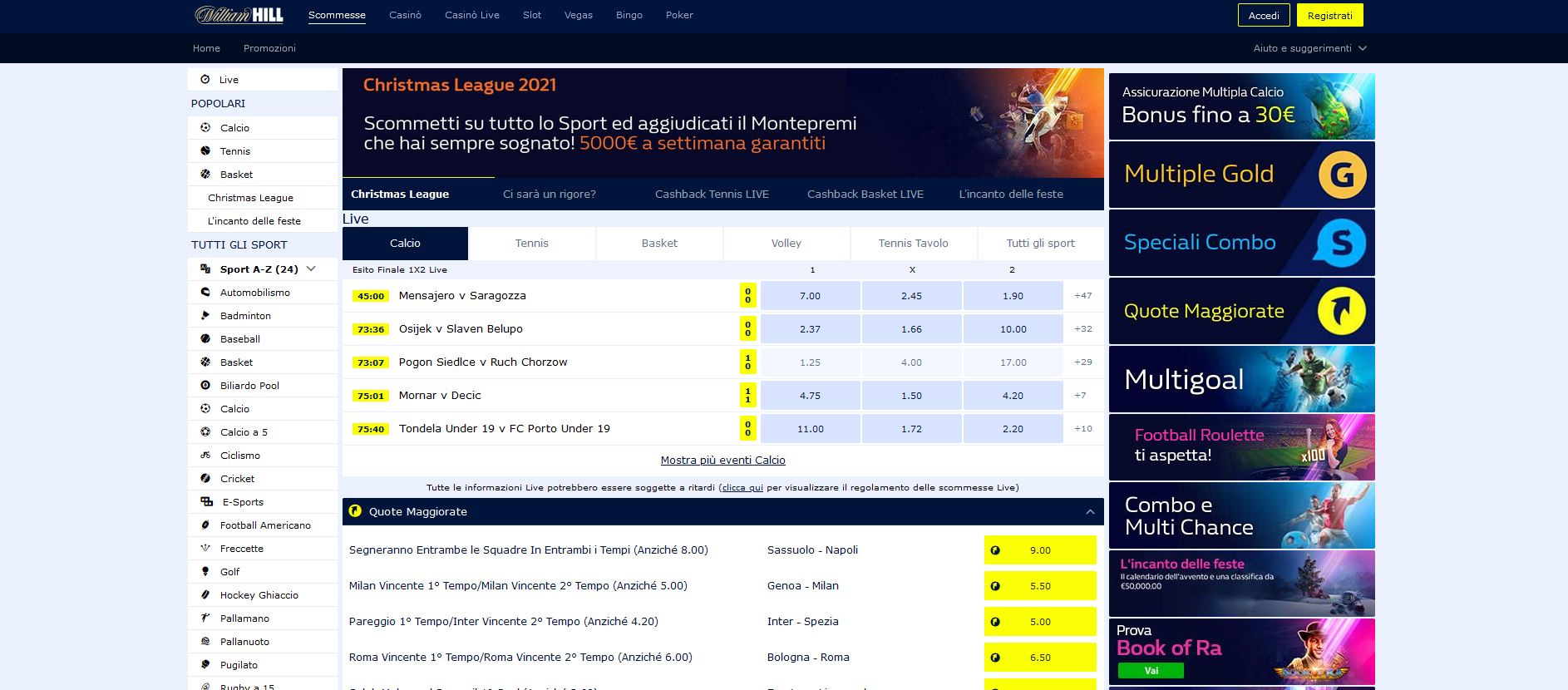The width and height of the screenshot is (1568, 690).
Task: Open the Football Americano icon
Action: tap(205, 525)
